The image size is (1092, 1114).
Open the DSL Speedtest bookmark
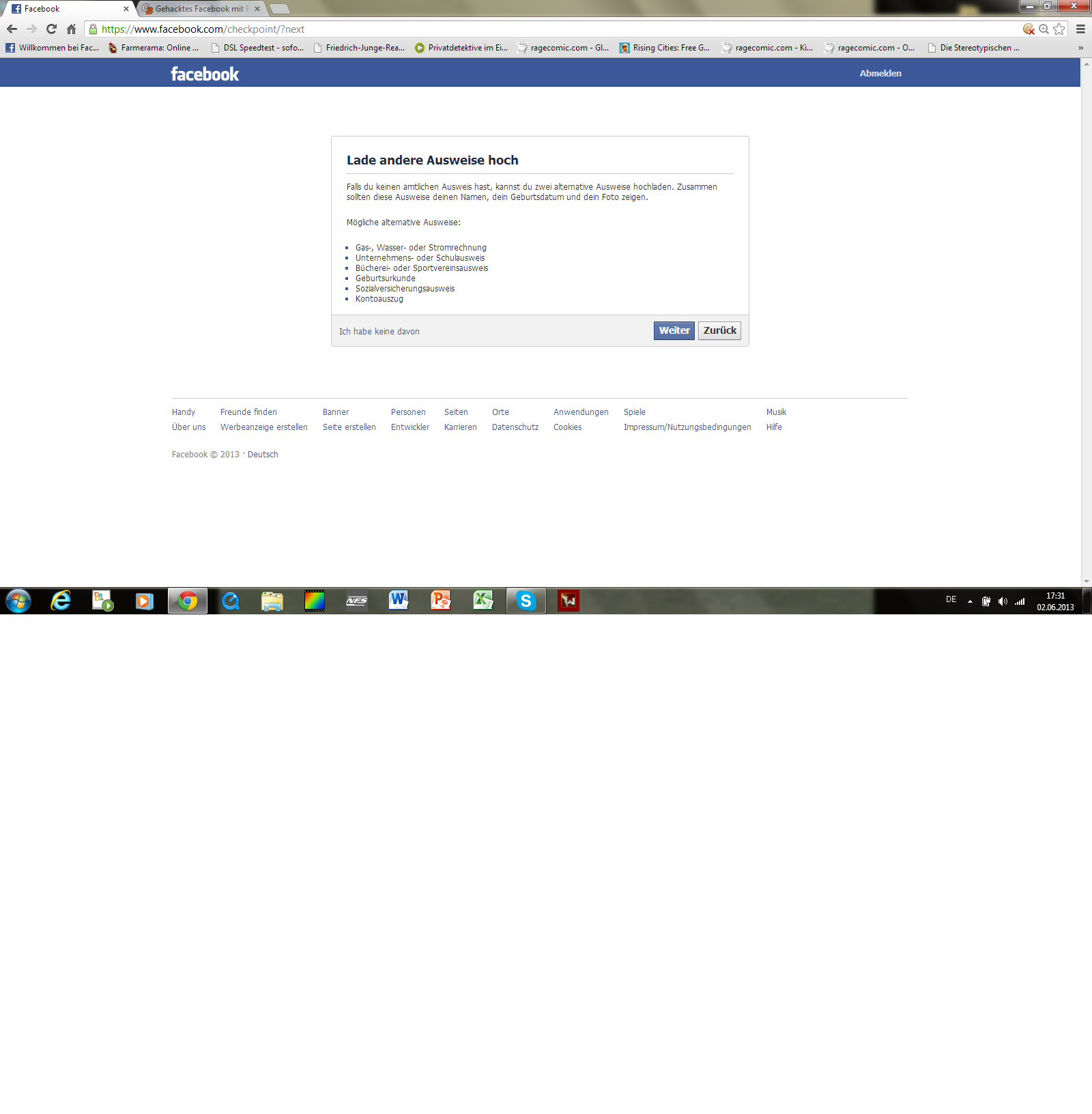(x=257, y=48)
